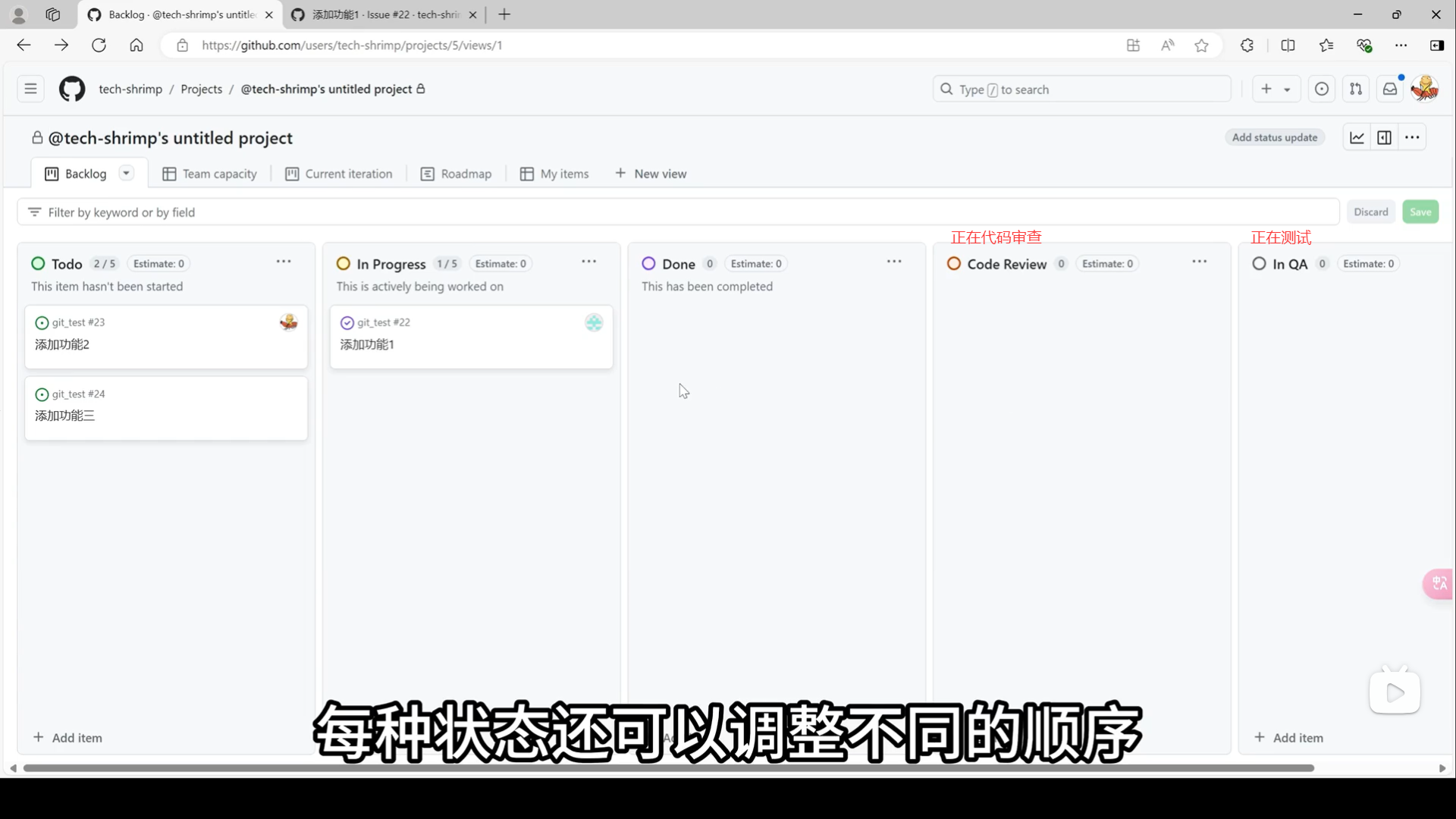Open the Projects breadcrumb link
The height and width of the screenshot is (819, 1456).
[x=201, y=89]
